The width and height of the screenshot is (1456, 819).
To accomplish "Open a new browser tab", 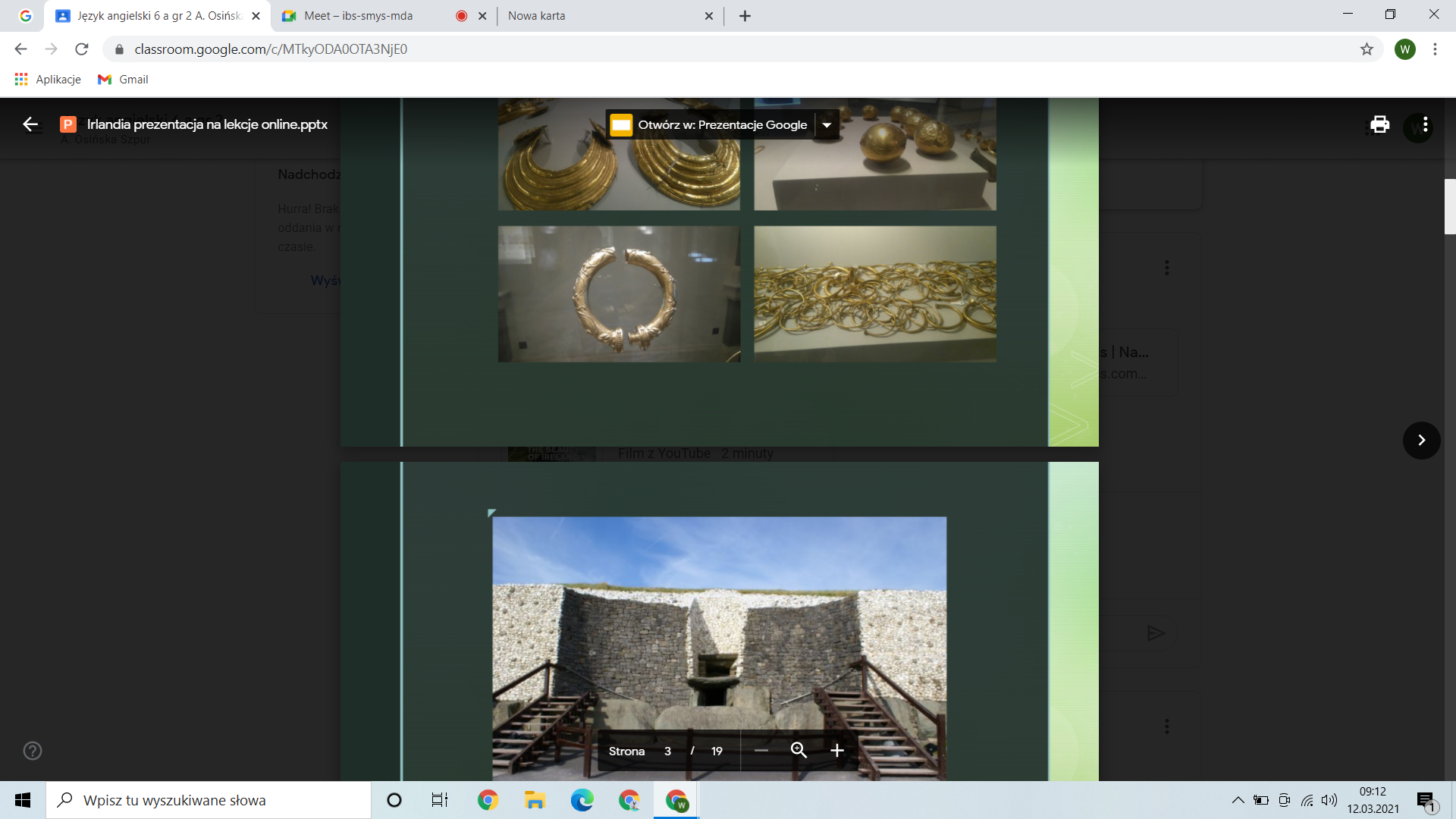I will (x=745, y=16).
